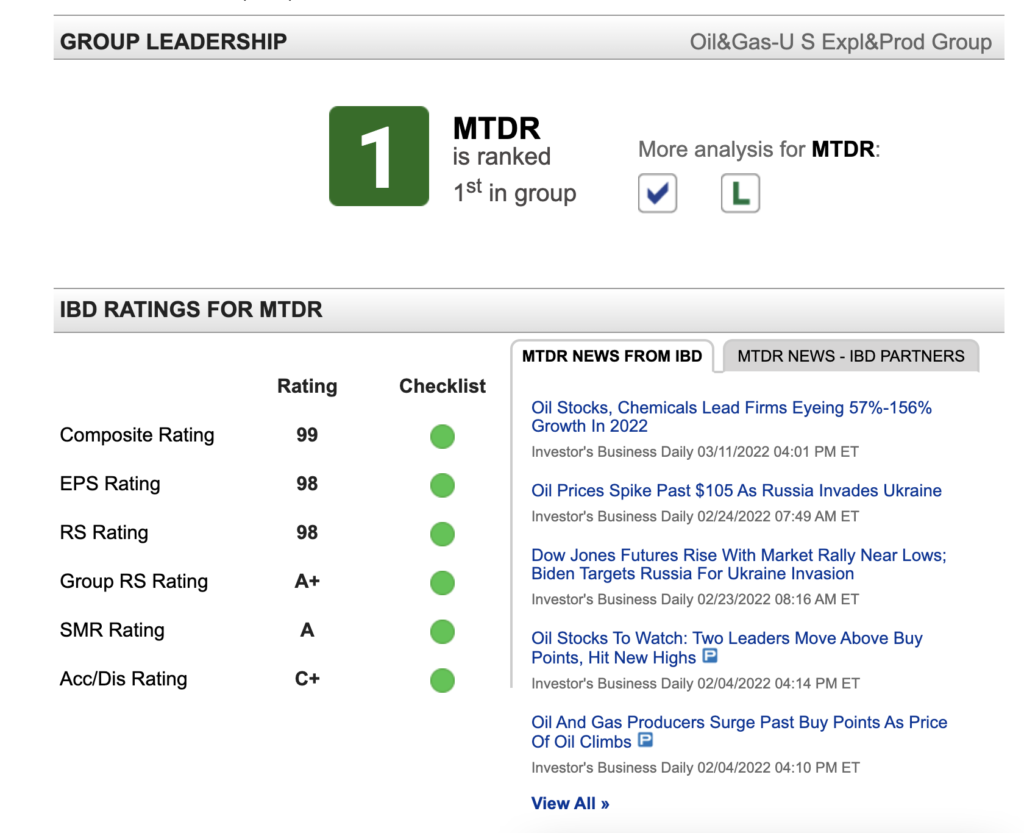Click SMR Rating green checklist dot
Viewport: 1024px width, 833px height.
tap(442, 631)
